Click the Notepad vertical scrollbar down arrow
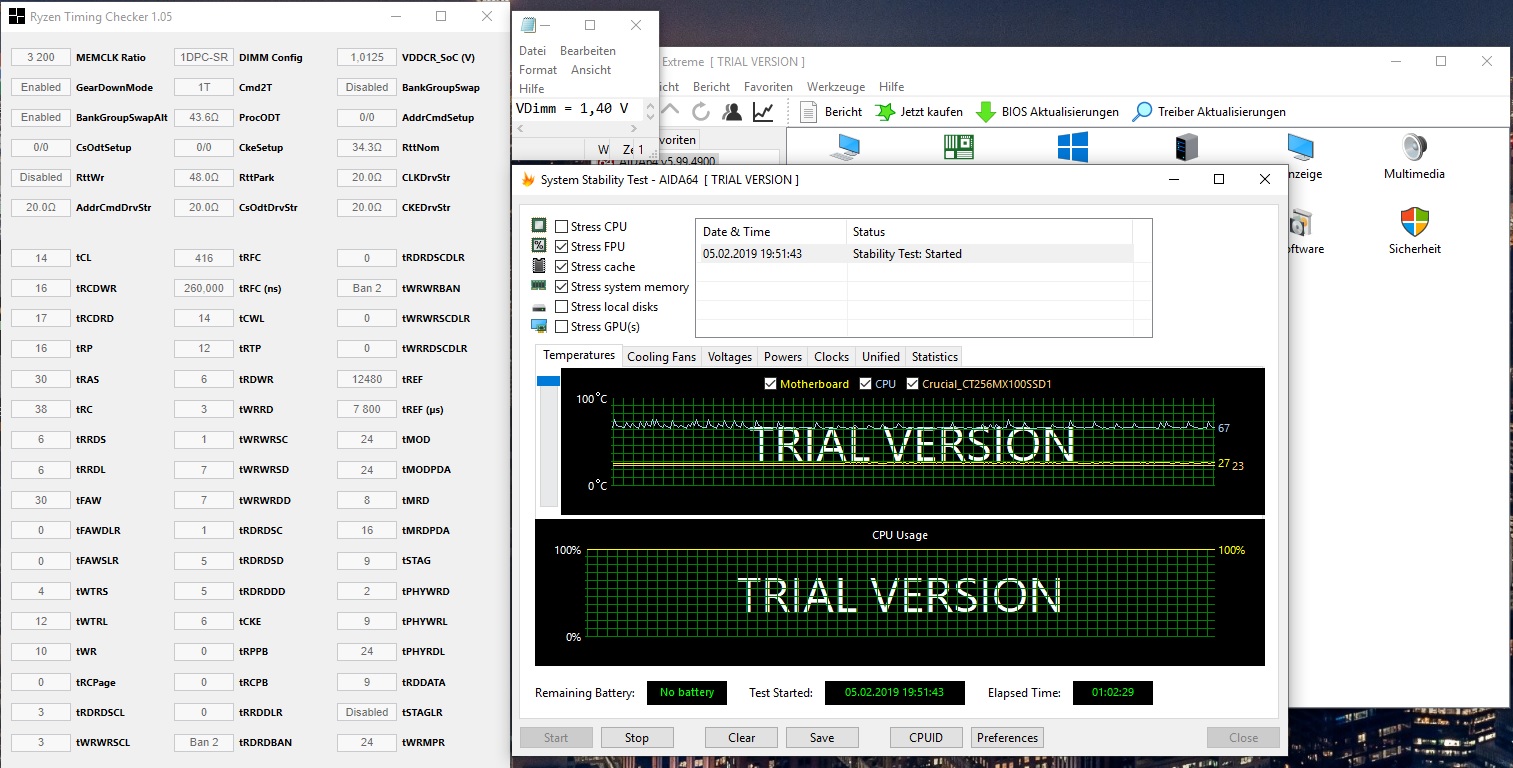This screenshot has width=1513, height=768. tap(650, 115)
